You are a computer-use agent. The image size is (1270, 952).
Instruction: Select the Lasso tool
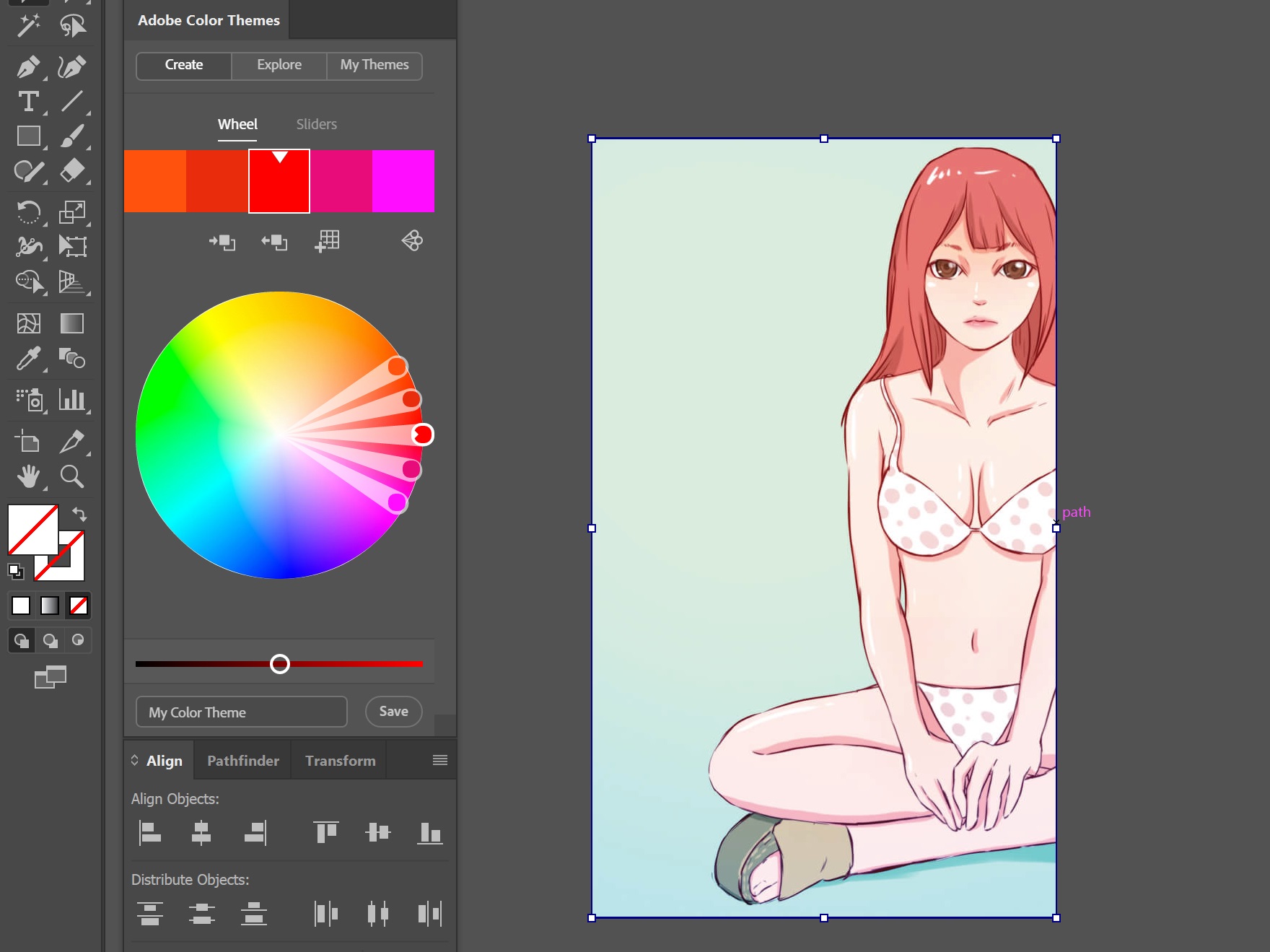72,26
